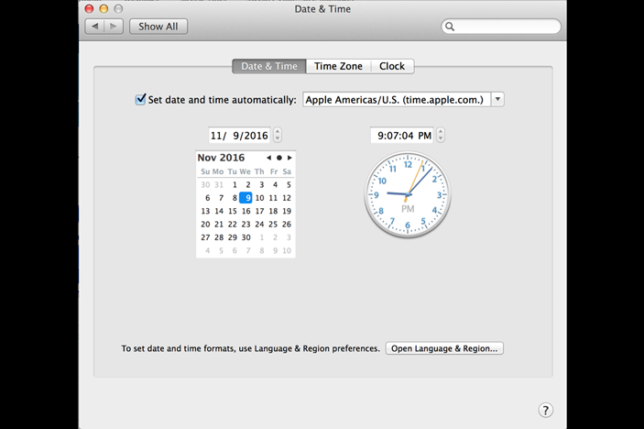Switch to the Time Zone tab
The width and height of the screenshot is (644, 429).
[x=338, y=66]
